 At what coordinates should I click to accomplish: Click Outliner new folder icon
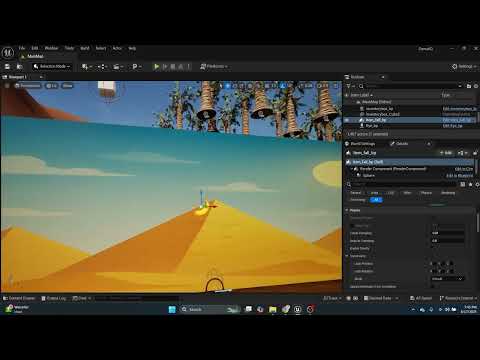coord(469,86)
